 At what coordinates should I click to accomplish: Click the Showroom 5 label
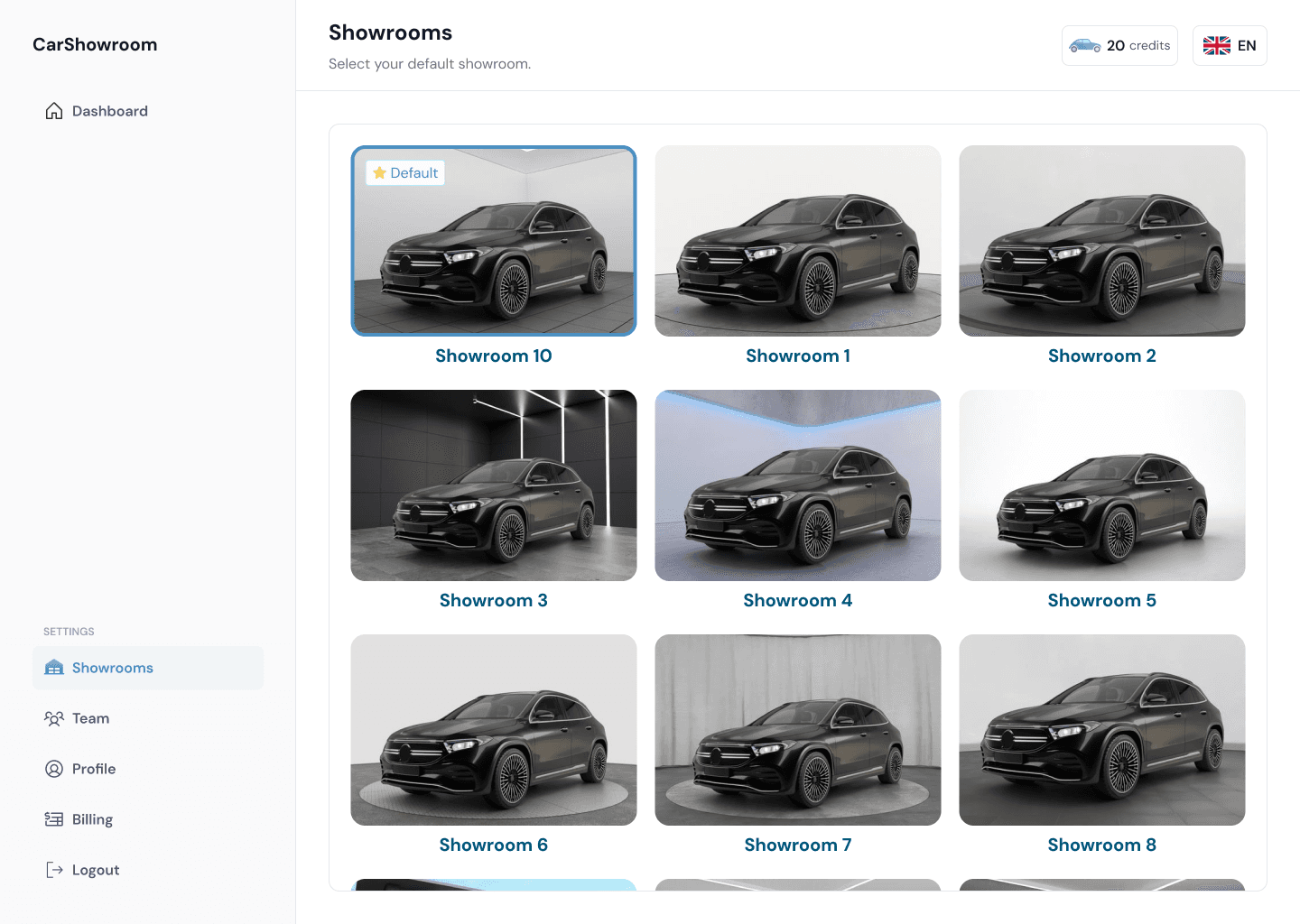[x=1102, y=600]
